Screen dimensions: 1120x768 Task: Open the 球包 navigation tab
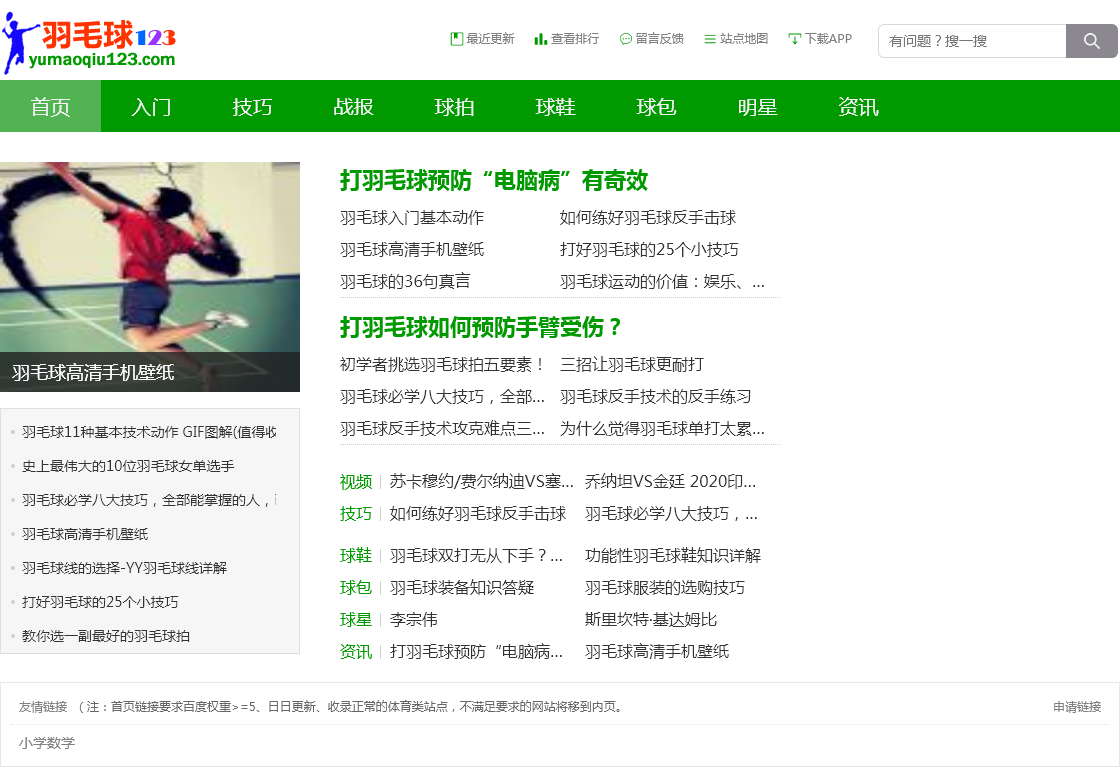tap(656, 106)
